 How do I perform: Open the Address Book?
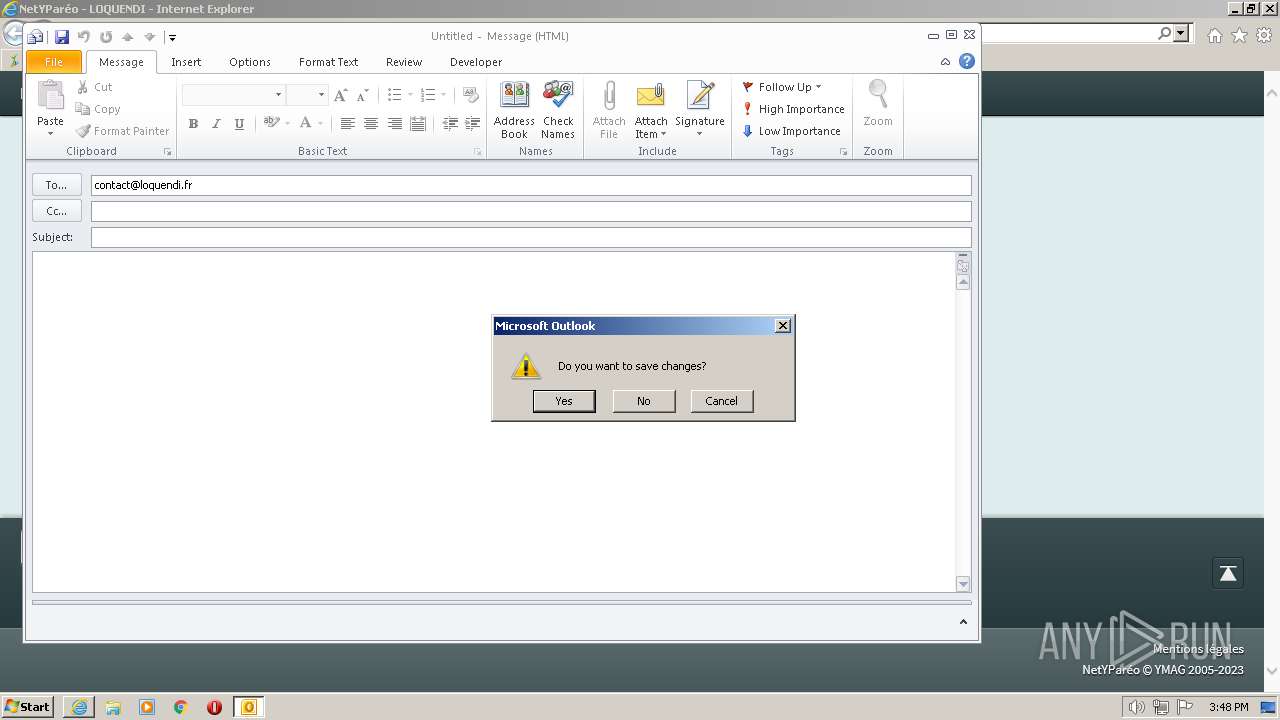click(x=514, y=110)
